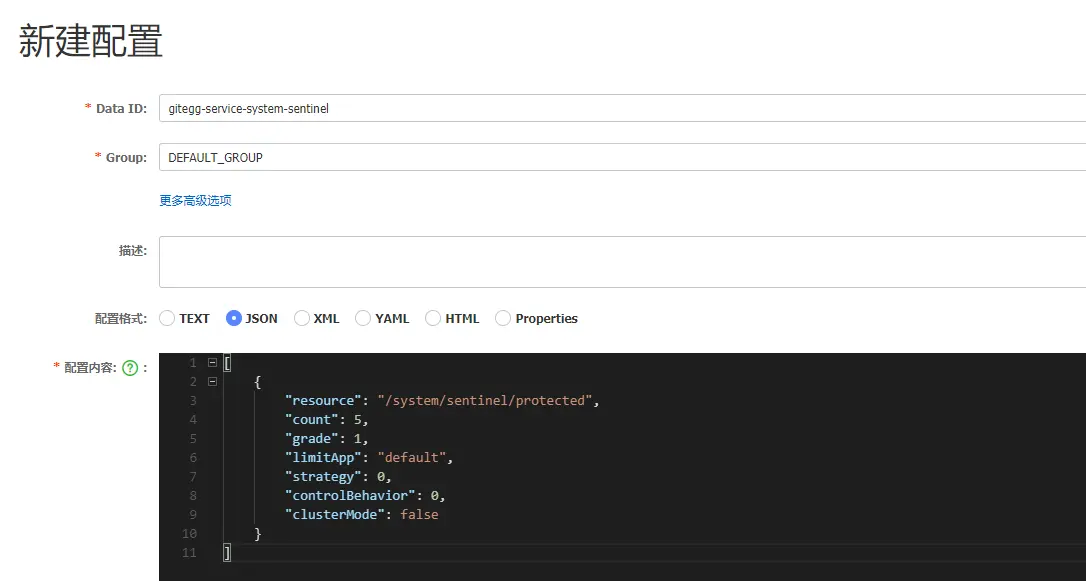
Task: Select the XML format radio button
Action: coord(301,318)
